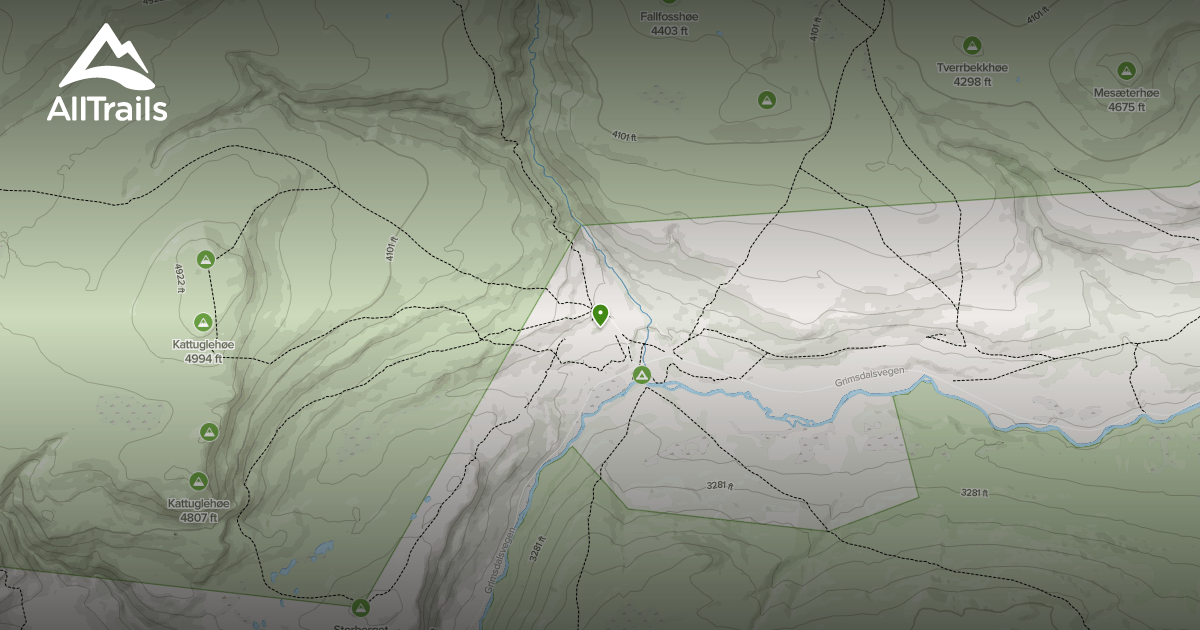Click the Kattuglehøe 4807 ft name label
The width and height of the screenshot is (1200, 630).
pyautogui.click(x=198, y=510)
